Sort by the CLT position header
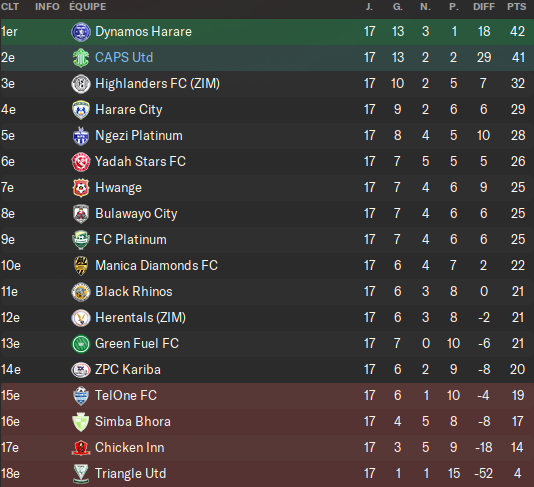 coord(10,6)
